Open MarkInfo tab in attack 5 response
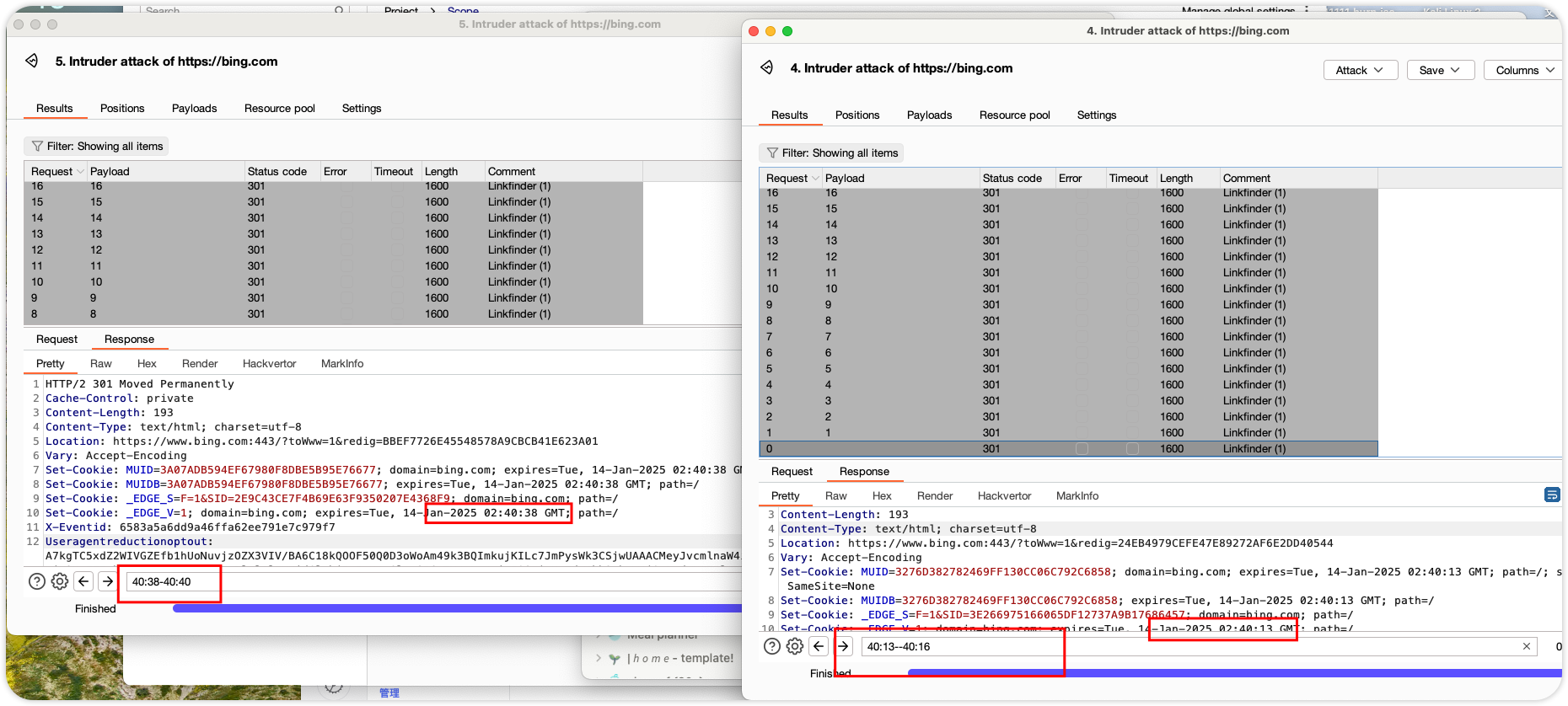1568x706 pixels. (x=342, y=364)
